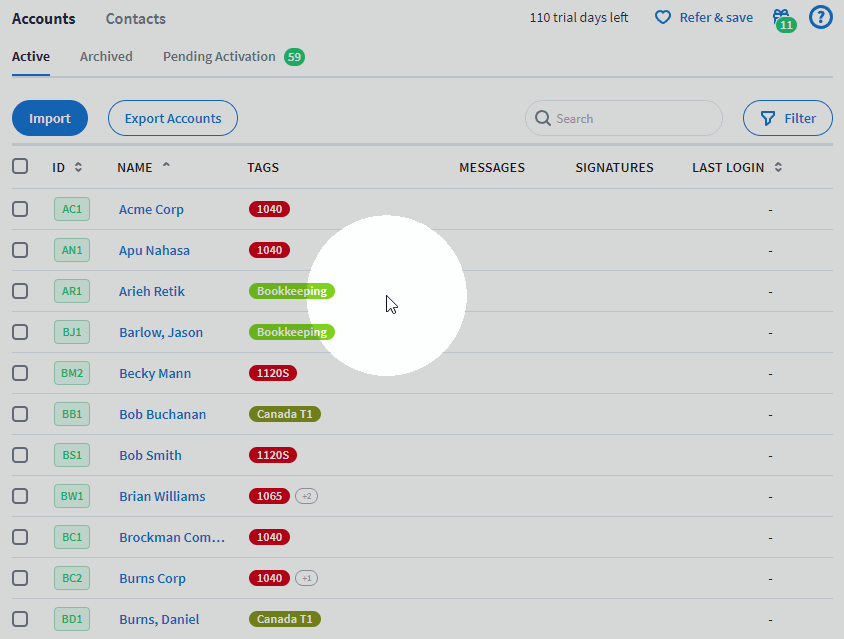Check the box for Acme Corp row
Image resolution: width=844 pixels, height=639 pixels.
click(20, 209)
